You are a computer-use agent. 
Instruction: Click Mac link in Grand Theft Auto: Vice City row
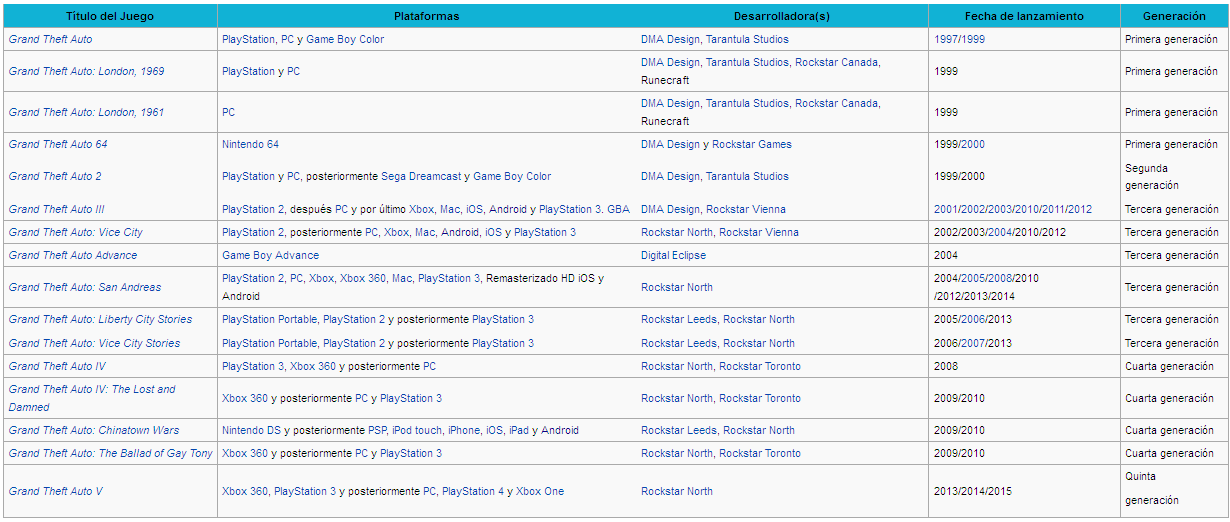(426, 232)
